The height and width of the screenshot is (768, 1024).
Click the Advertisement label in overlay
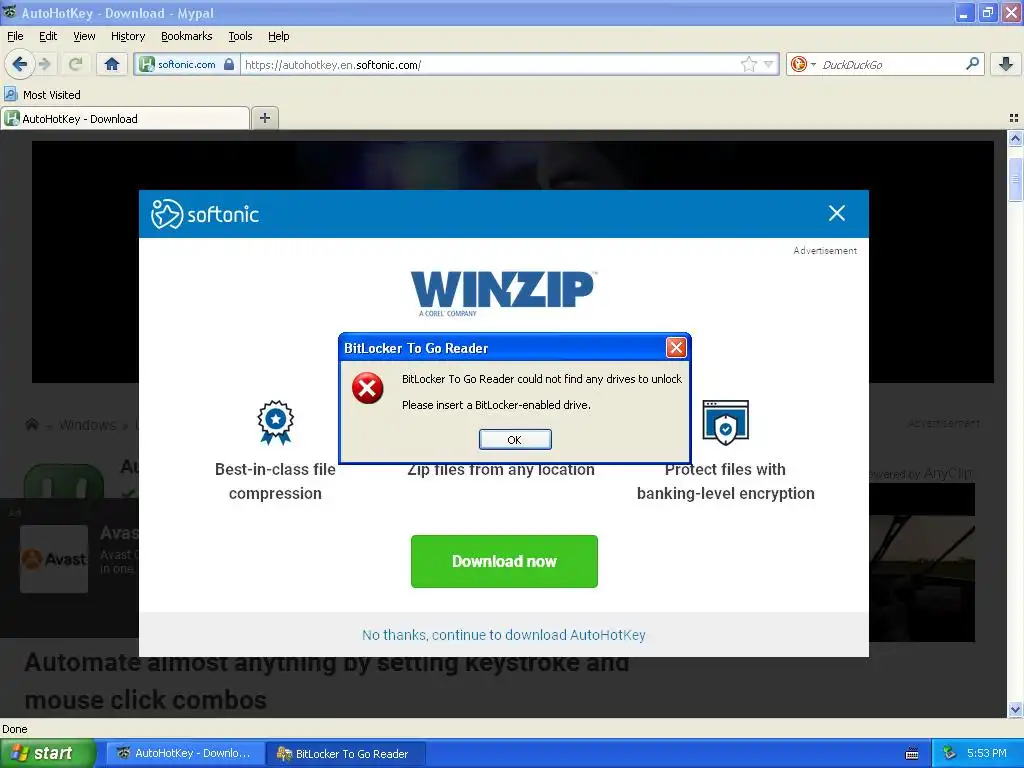pos(825,251)
